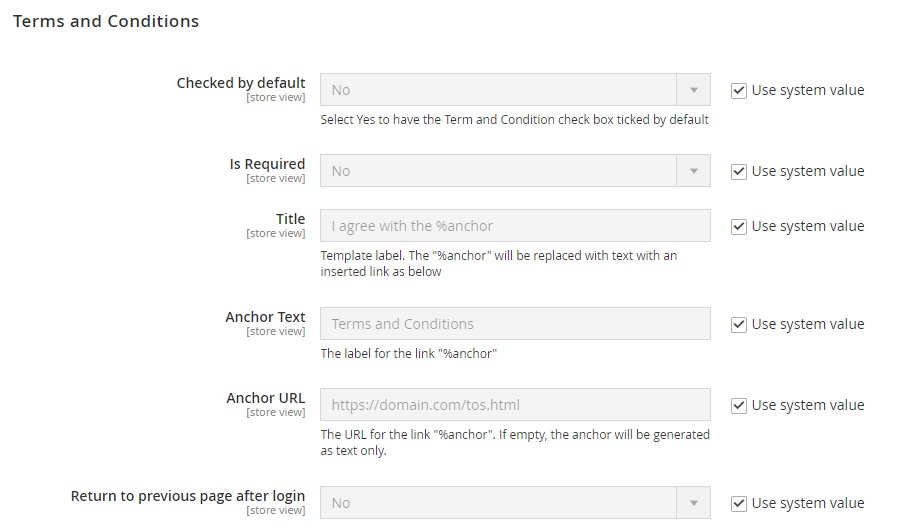The image size is (897, 531).
Task: Toggle Use system value for Checked by default
Action: pos(739,90)
